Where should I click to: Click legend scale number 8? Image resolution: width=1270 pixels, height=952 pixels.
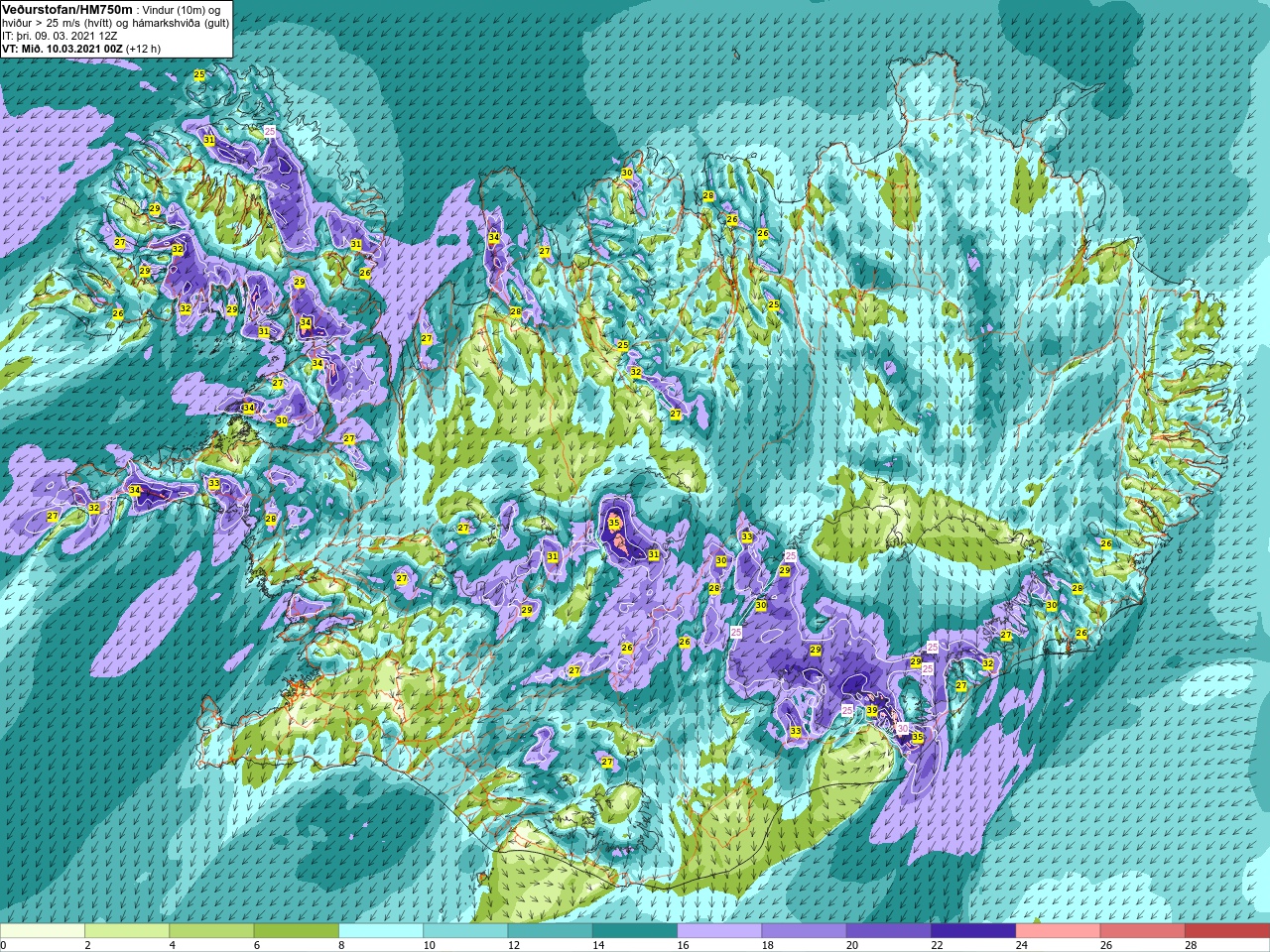point(343,945)
